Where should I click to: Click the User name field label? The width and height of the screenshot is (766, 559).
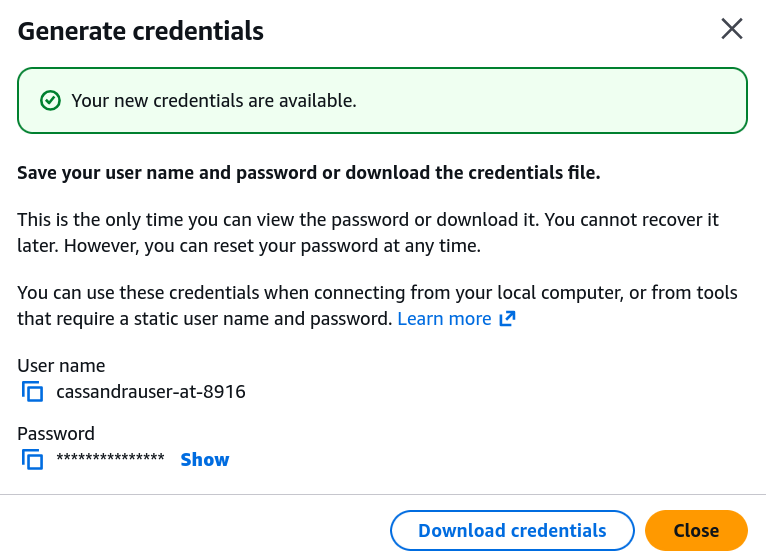[x=61, y=366]
